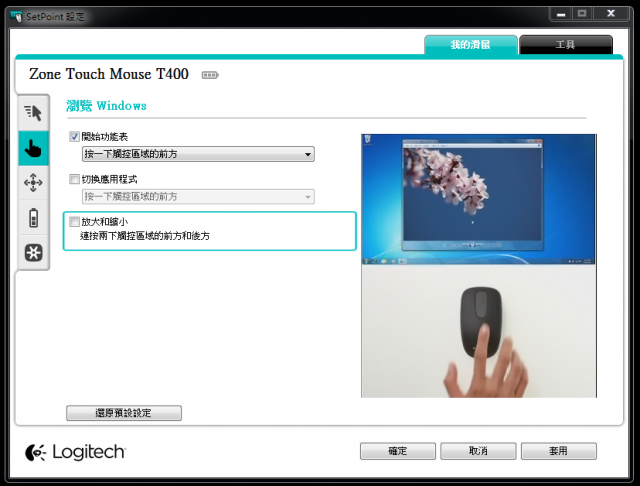This screenshot has width=640, height=486.
Task: Open the pointer and scrolling settings sidebar icon
Action: point(33,113)
